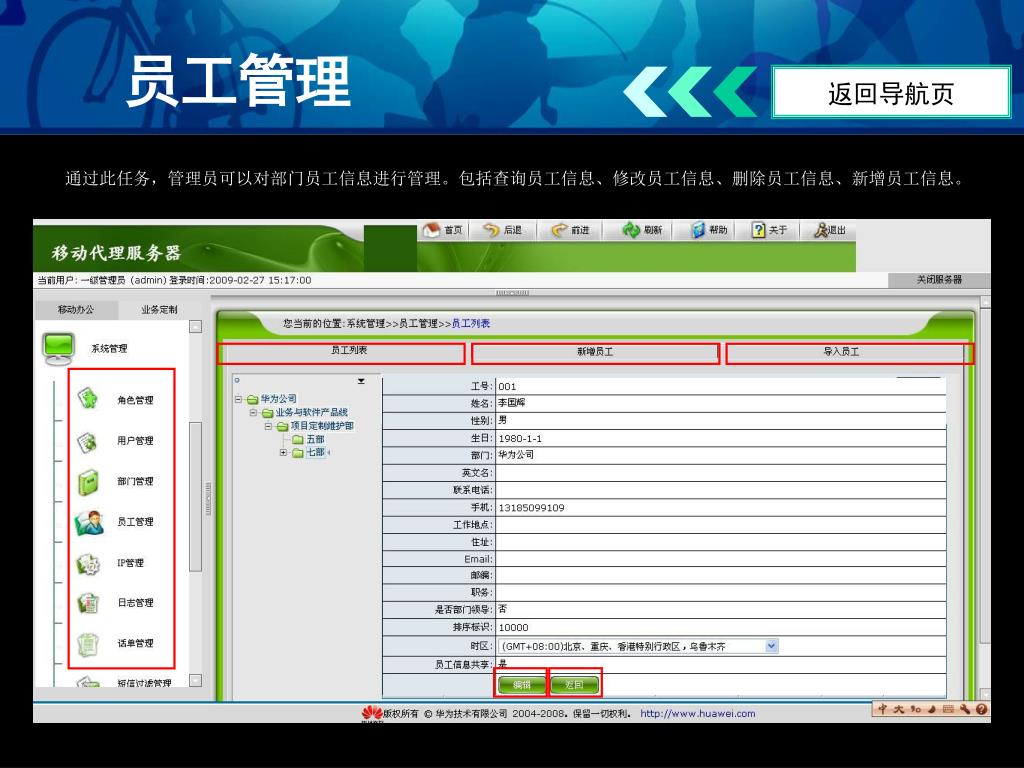1024x768 pixels.
Task: Switch to the 移动办公 tab
Action: [76, 310]
